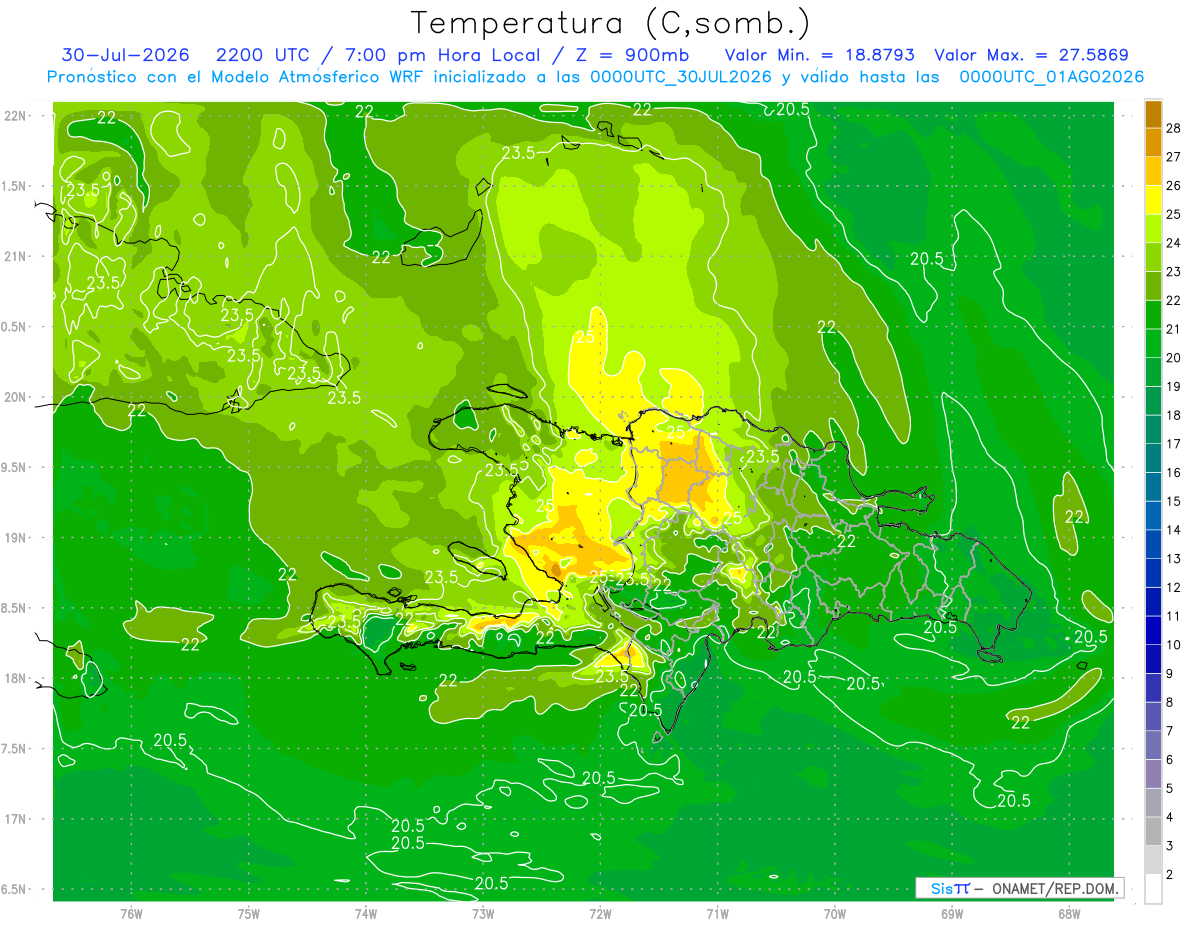
Task: Pick the deep blue legend swatch between 10 and 11
Action: 1153,630
